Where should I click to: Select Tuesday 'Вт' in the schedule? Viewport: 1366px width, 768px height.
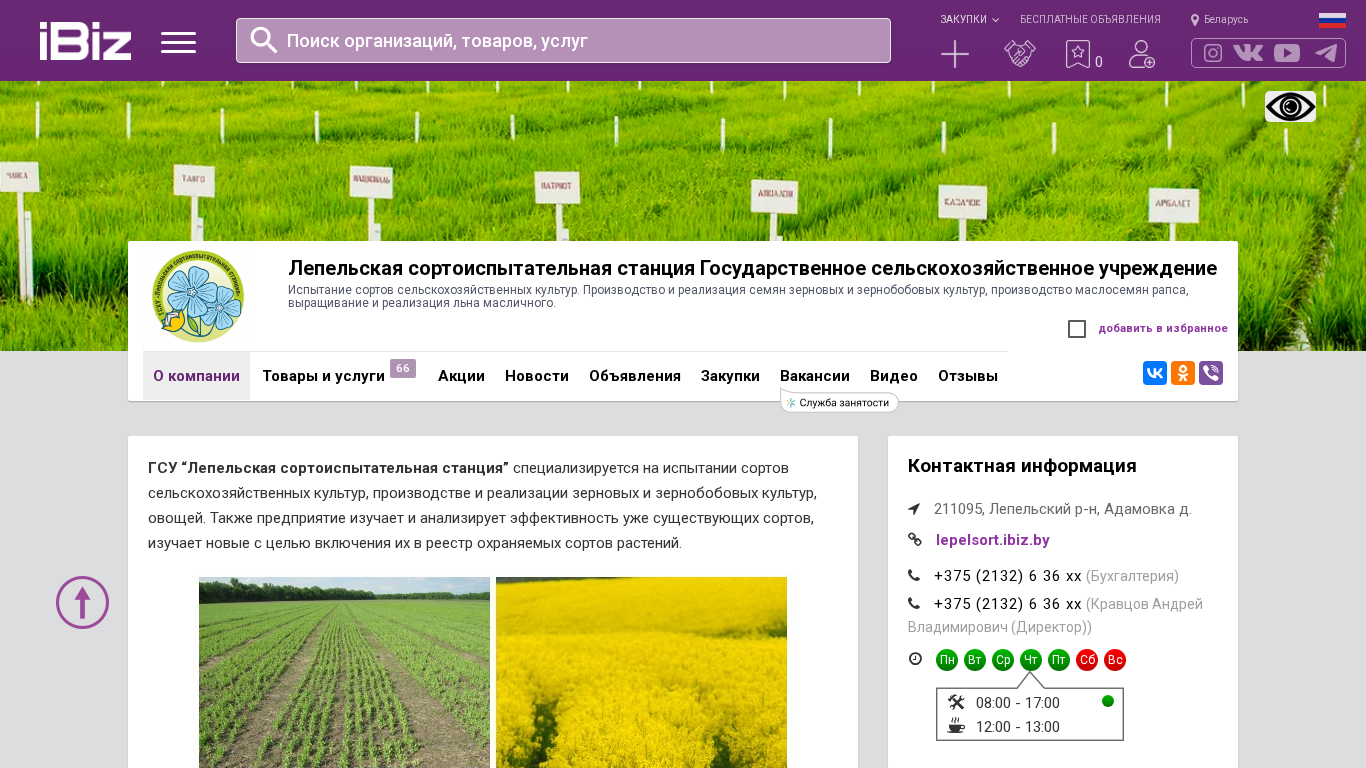[975, 660]
